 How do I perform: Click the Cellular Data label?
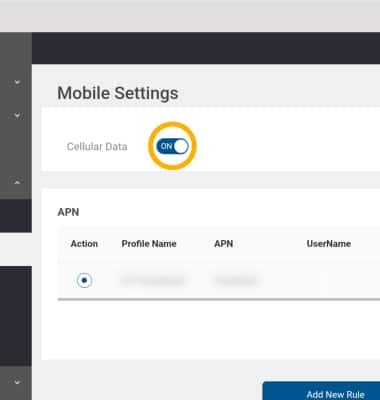coord(97,147)
